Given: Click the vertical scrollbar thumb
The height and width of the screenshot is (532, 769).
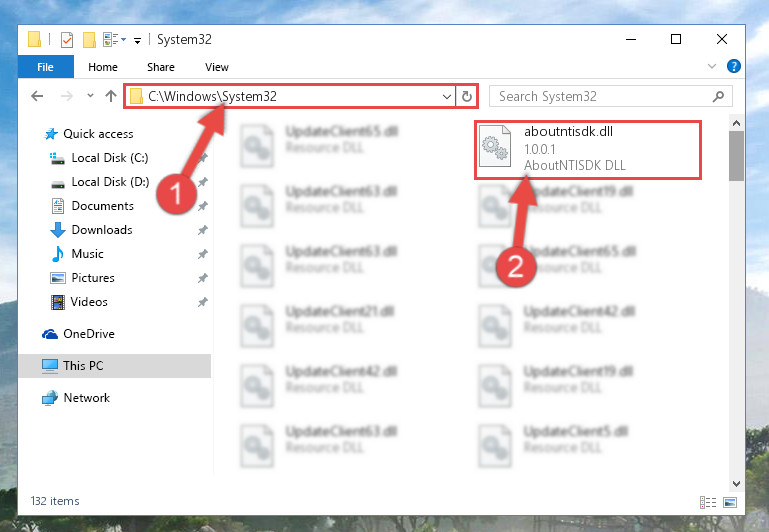Looking at the screenshot, I should pos(736,155).
